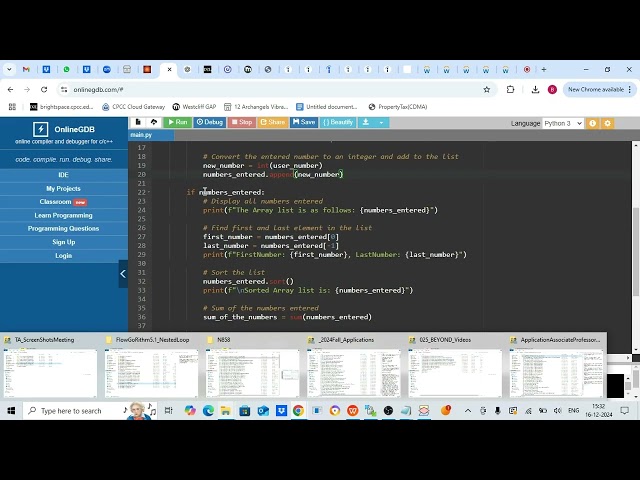Click the taskbar search box
Viewport: 640px width, 480px height.
[90, 411]
